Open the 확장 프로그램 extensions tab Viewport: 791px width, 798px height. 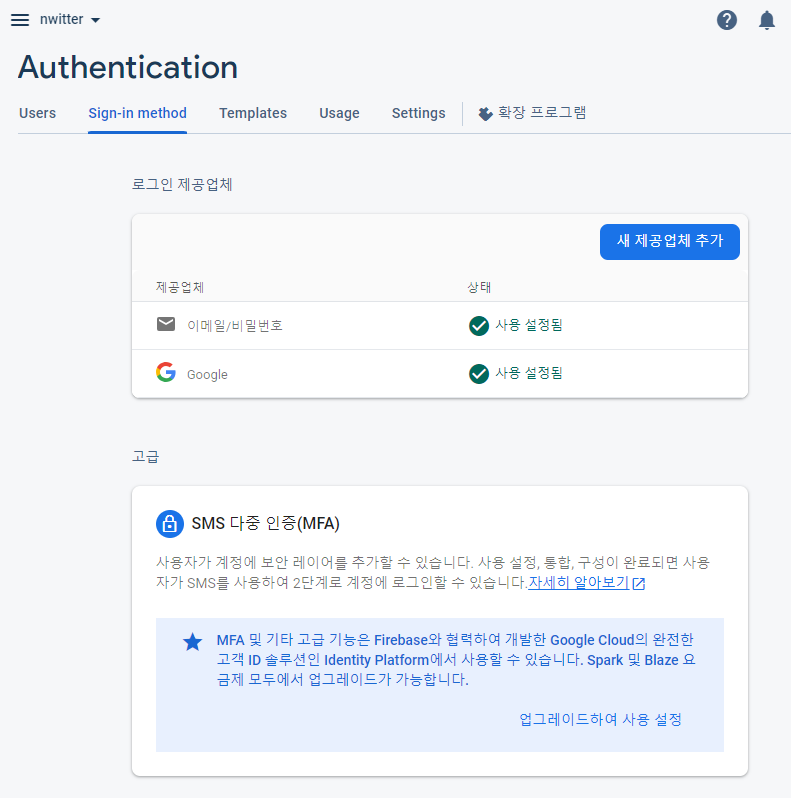(x=532, y=113)
